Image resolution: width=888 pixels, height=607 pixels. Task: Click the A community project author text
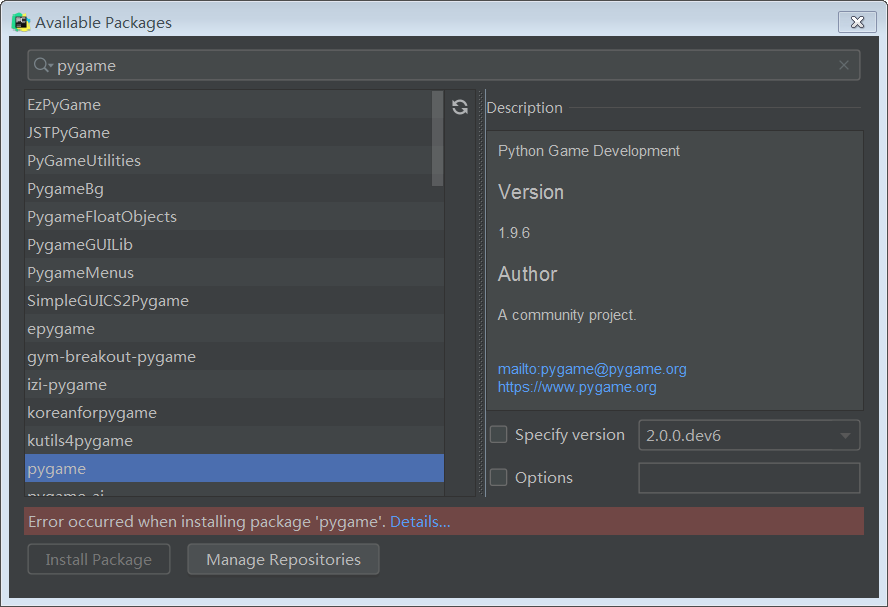click(x=567, y=315)
